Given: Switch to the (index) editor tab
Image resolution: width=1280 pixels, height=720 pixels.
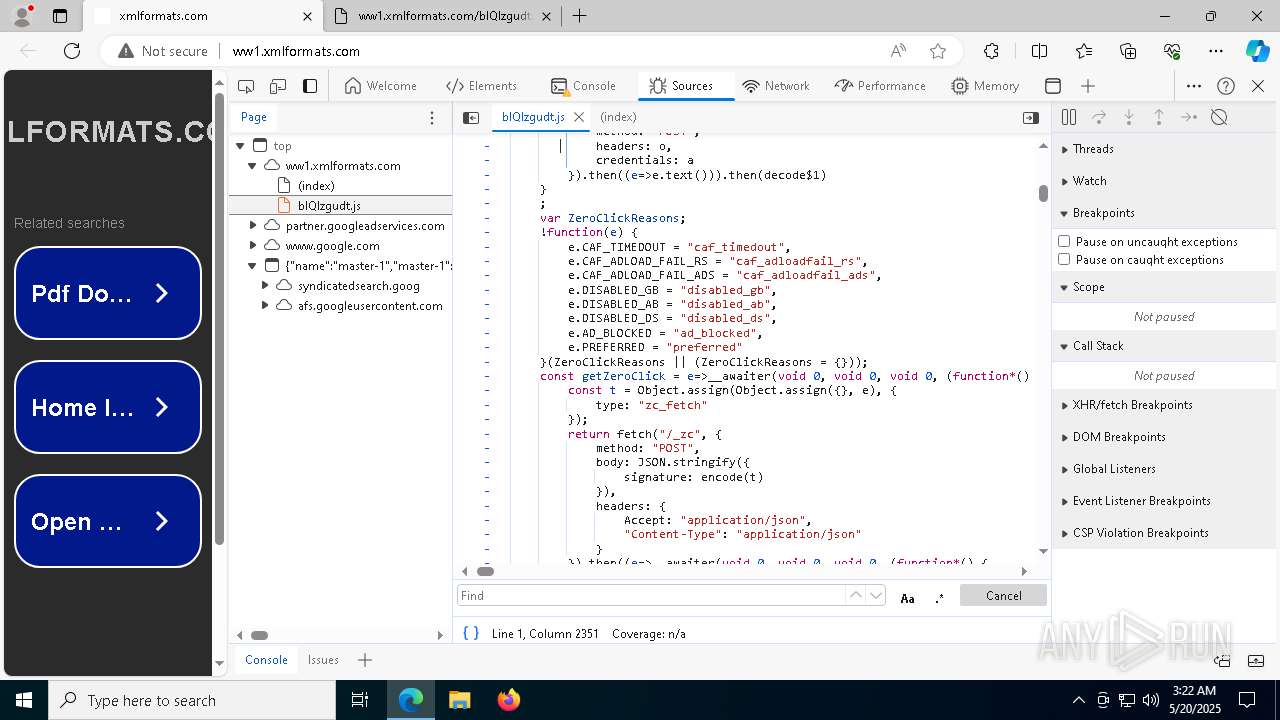Looking at the screenshot, I should point(618,117).
